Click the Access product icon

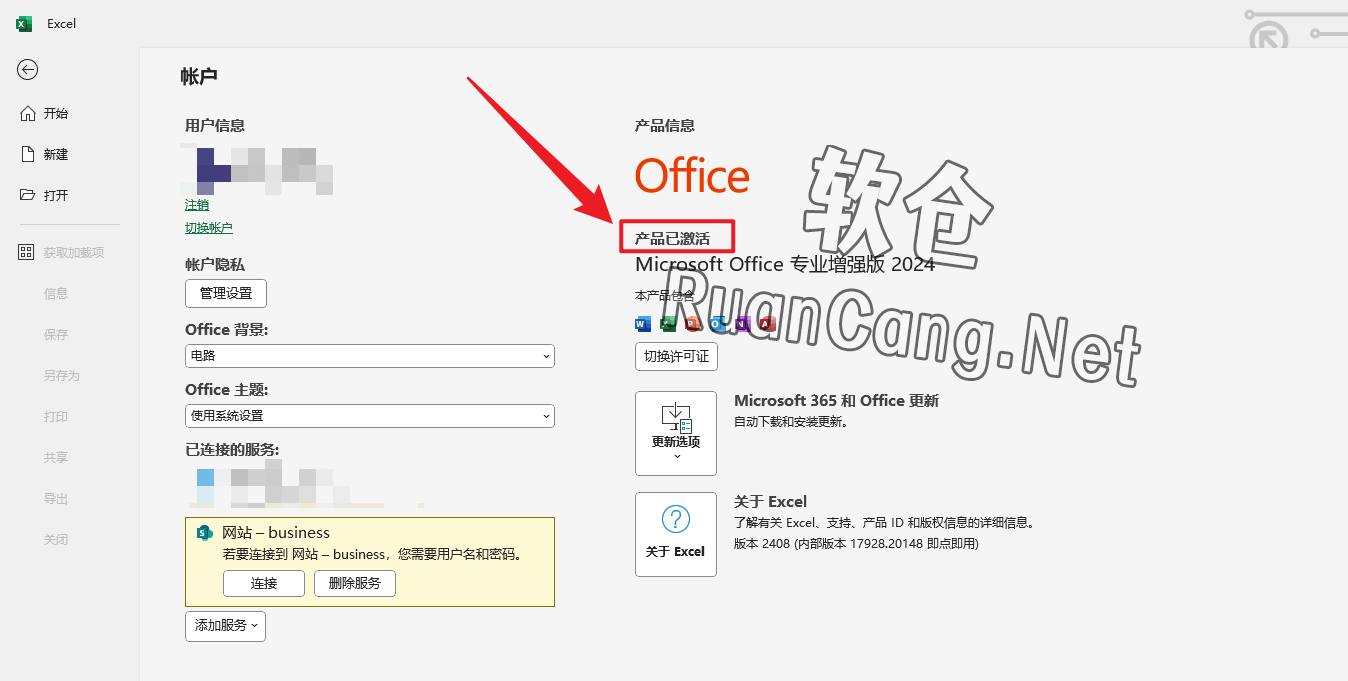click(767, 323)
